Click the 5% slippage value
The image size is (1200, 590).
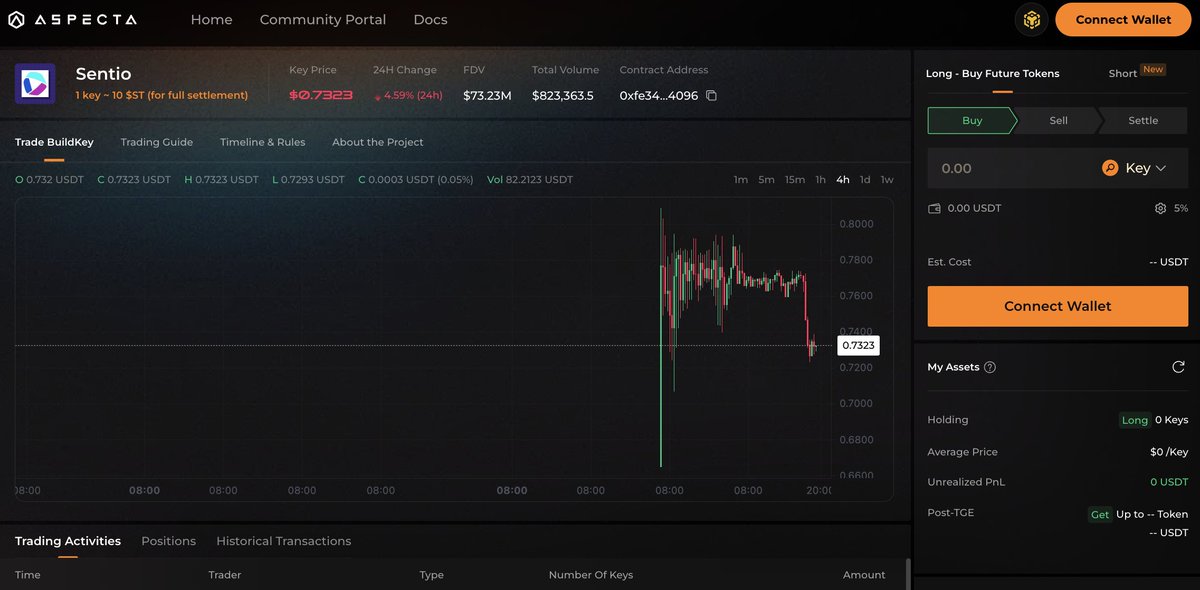(x=1181, y=208)
